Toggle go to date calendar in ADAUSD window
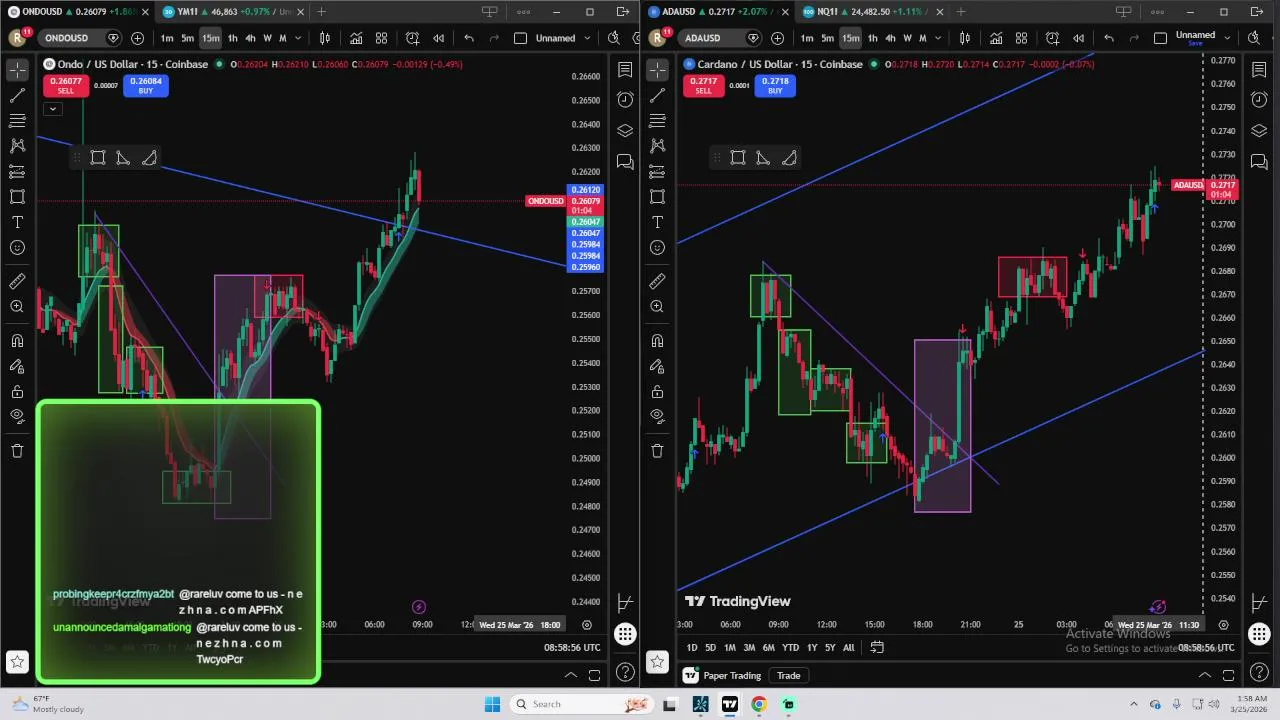This screenshot has width=1280, height=720. click(877, 647)
